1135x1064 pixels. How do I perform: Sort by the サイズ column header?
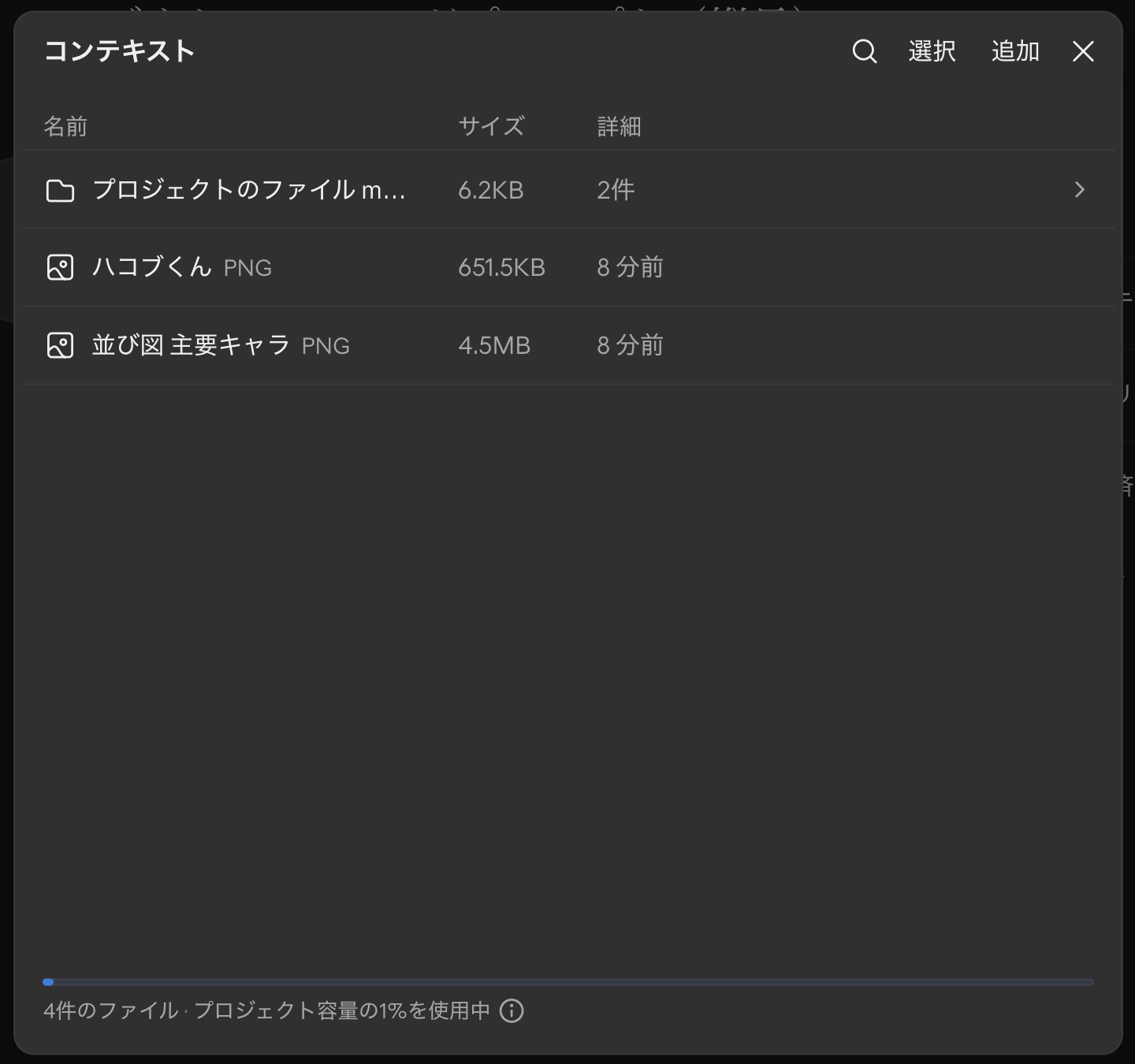coord(491,126)
